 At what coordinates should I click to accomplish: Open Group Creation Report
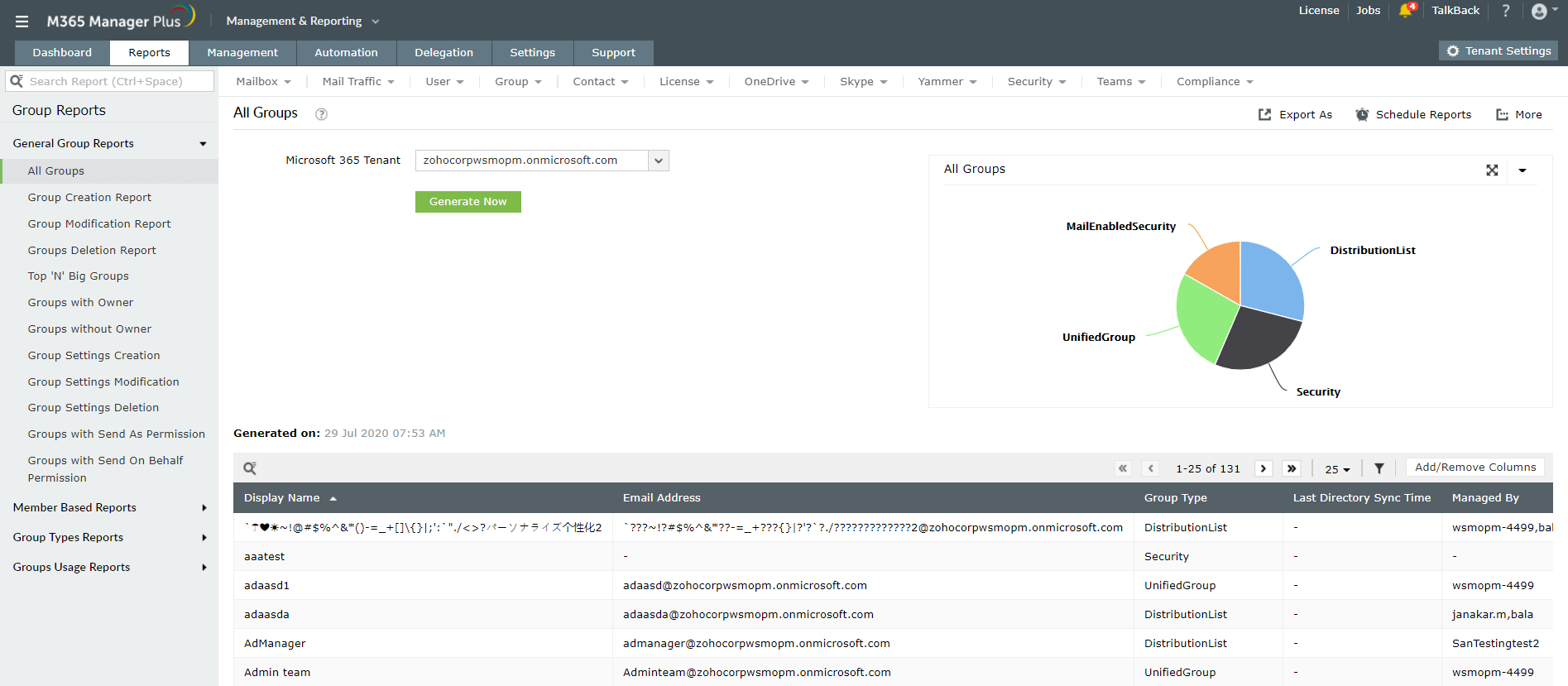pyautogui.click(x=89, y=198)
